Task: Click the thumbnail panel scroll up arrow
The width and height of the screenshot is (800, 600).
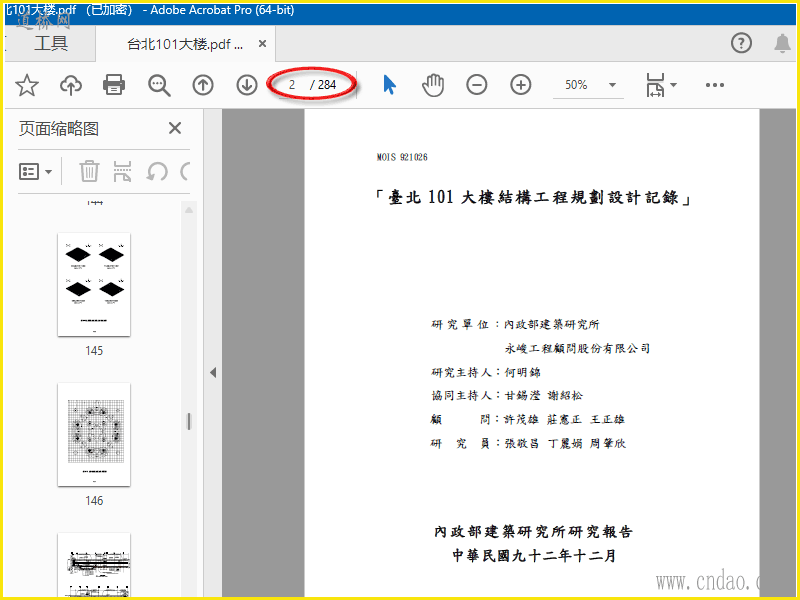Action: [189, 210]
